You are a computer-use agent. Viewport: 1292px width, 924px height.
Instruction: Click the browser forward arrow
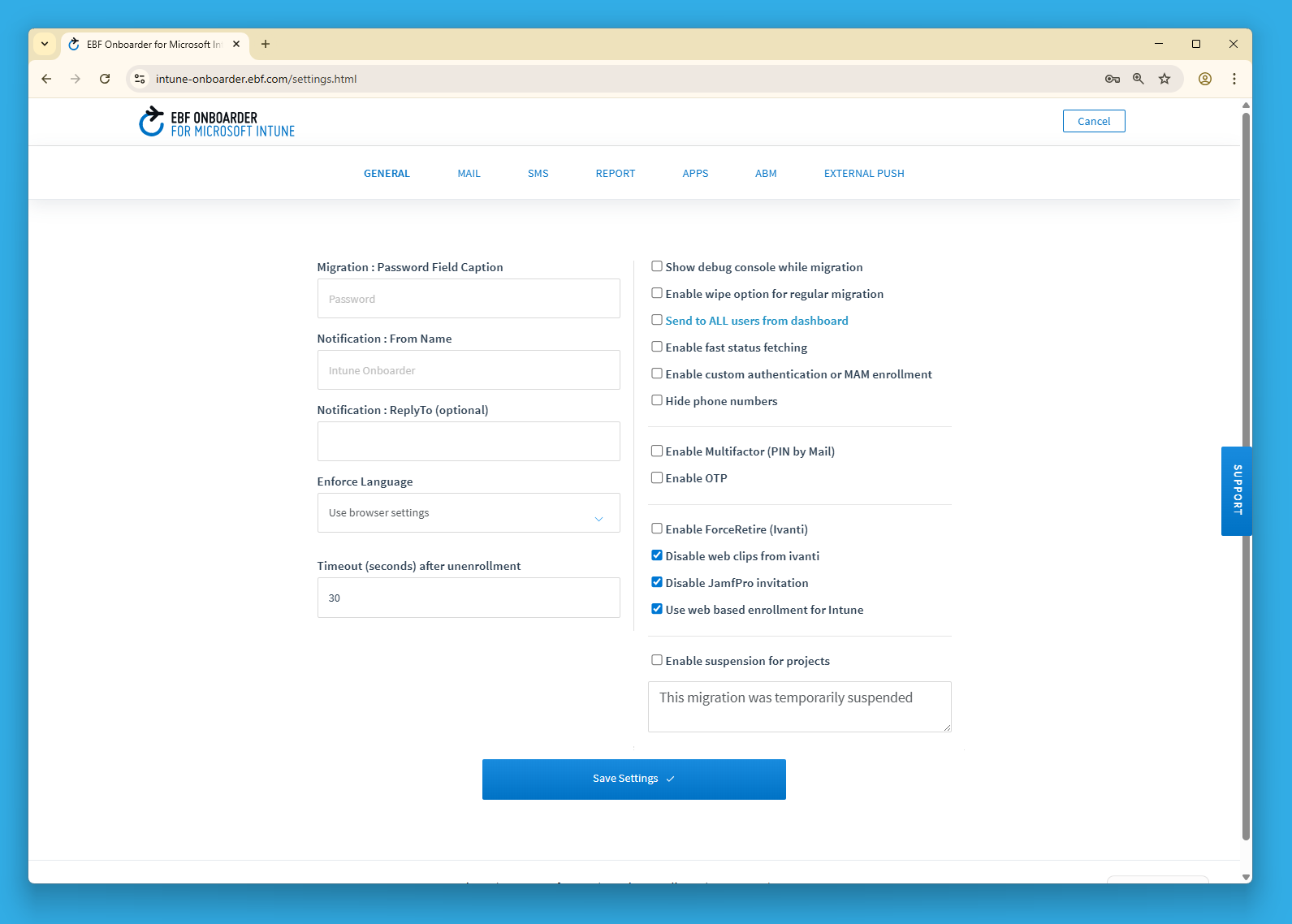[x=76, y=79]
